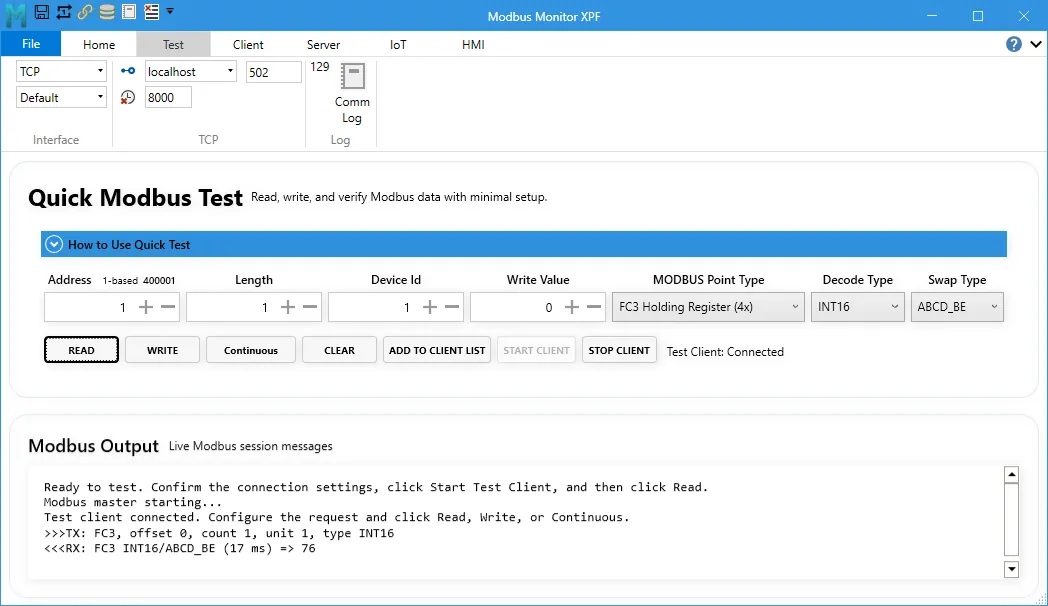1048x606 pixels.
Task: Click the Save floppy disk icon
Action: point(41,11)
